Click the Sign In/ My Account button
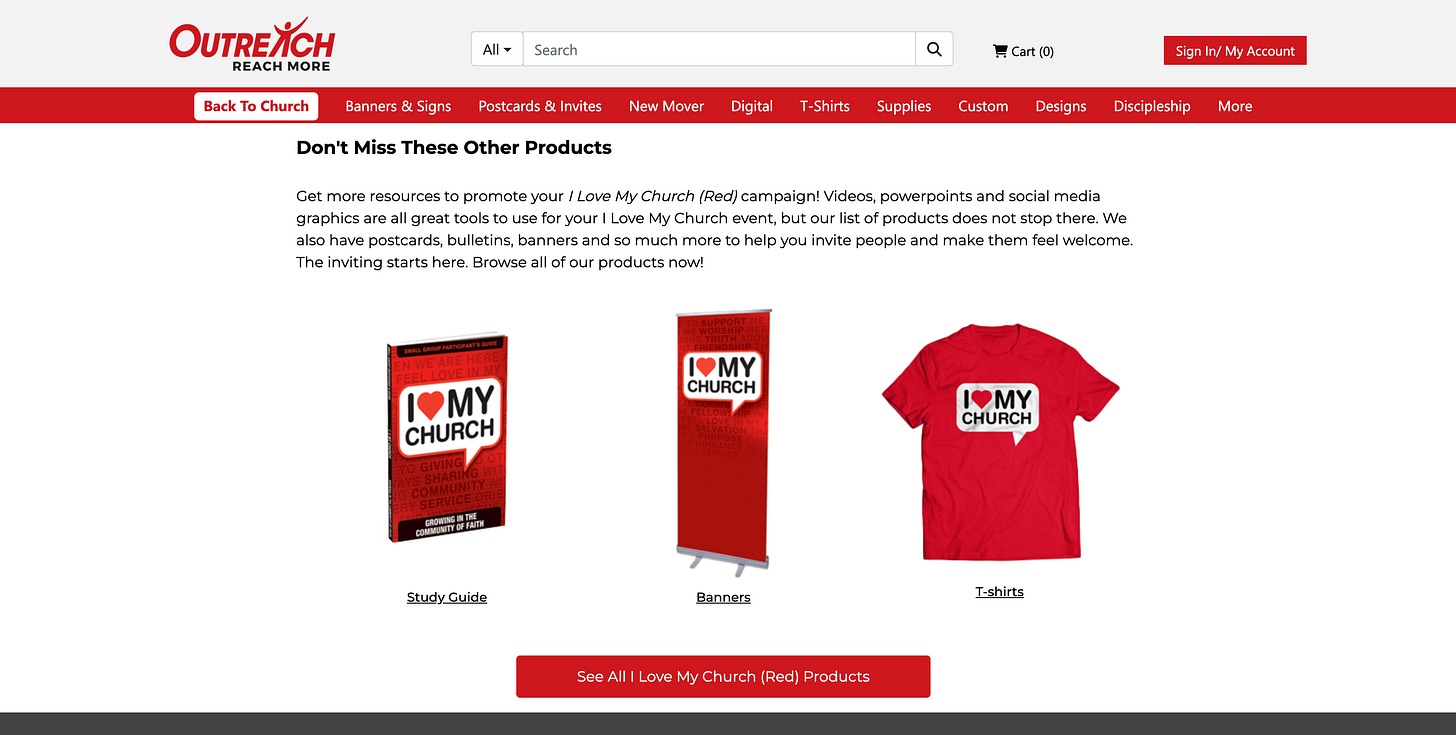 [x=1235, y=51]
